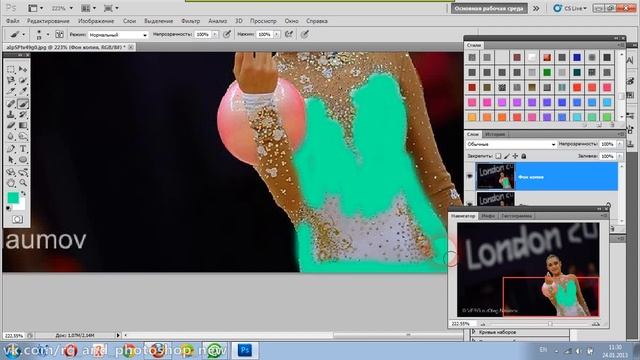Show more workspaces chevron
Image resolution: width=640 pixels, height=360 pixels.
pyautogui.click(x=536, y=8)
